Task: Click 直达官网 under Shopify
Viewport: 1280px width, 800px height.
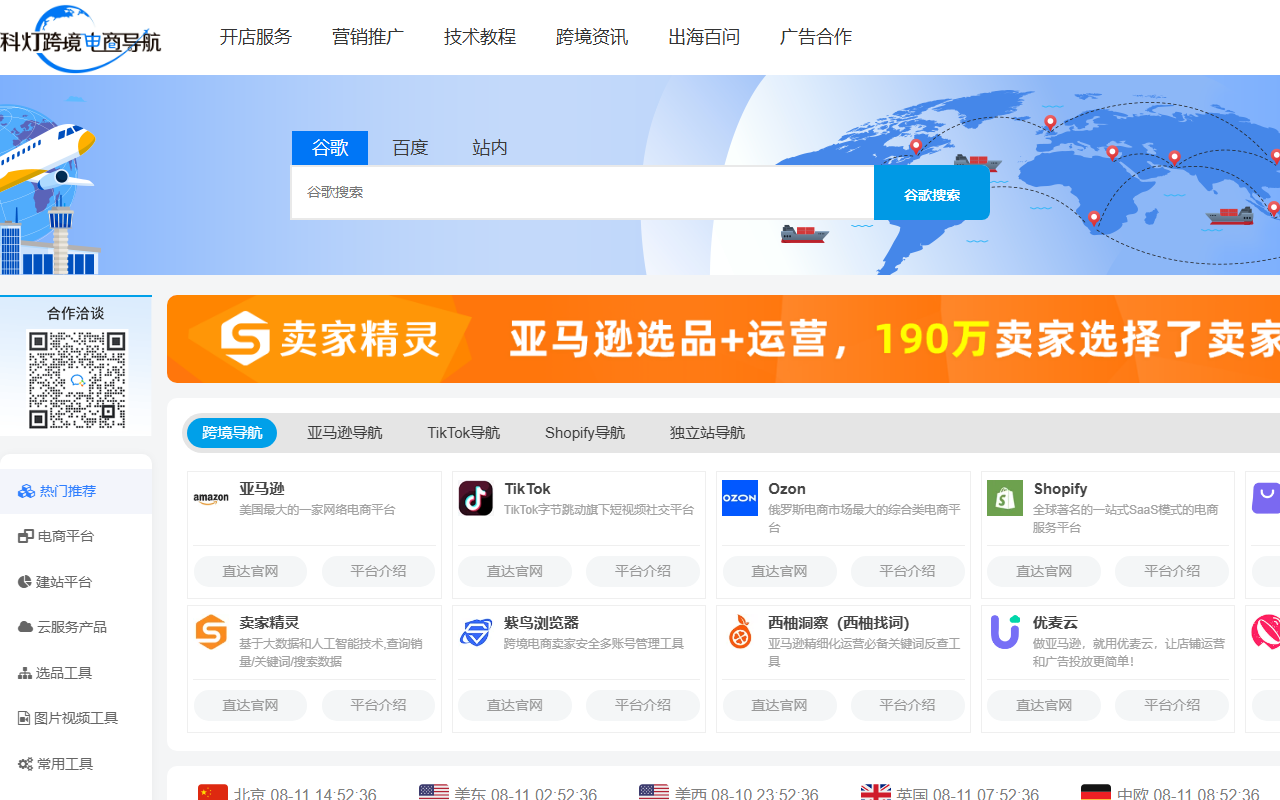Action: (1044, 571)
